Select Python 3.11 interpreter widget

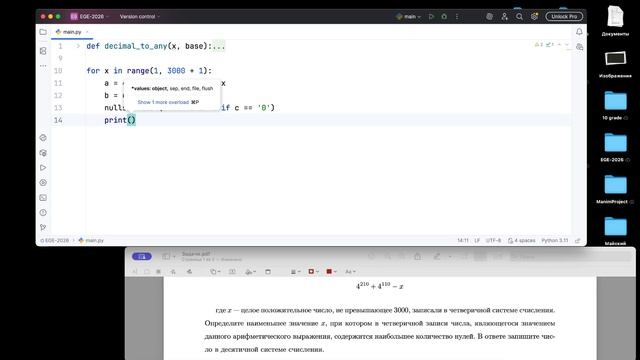[x=554, y=240]
